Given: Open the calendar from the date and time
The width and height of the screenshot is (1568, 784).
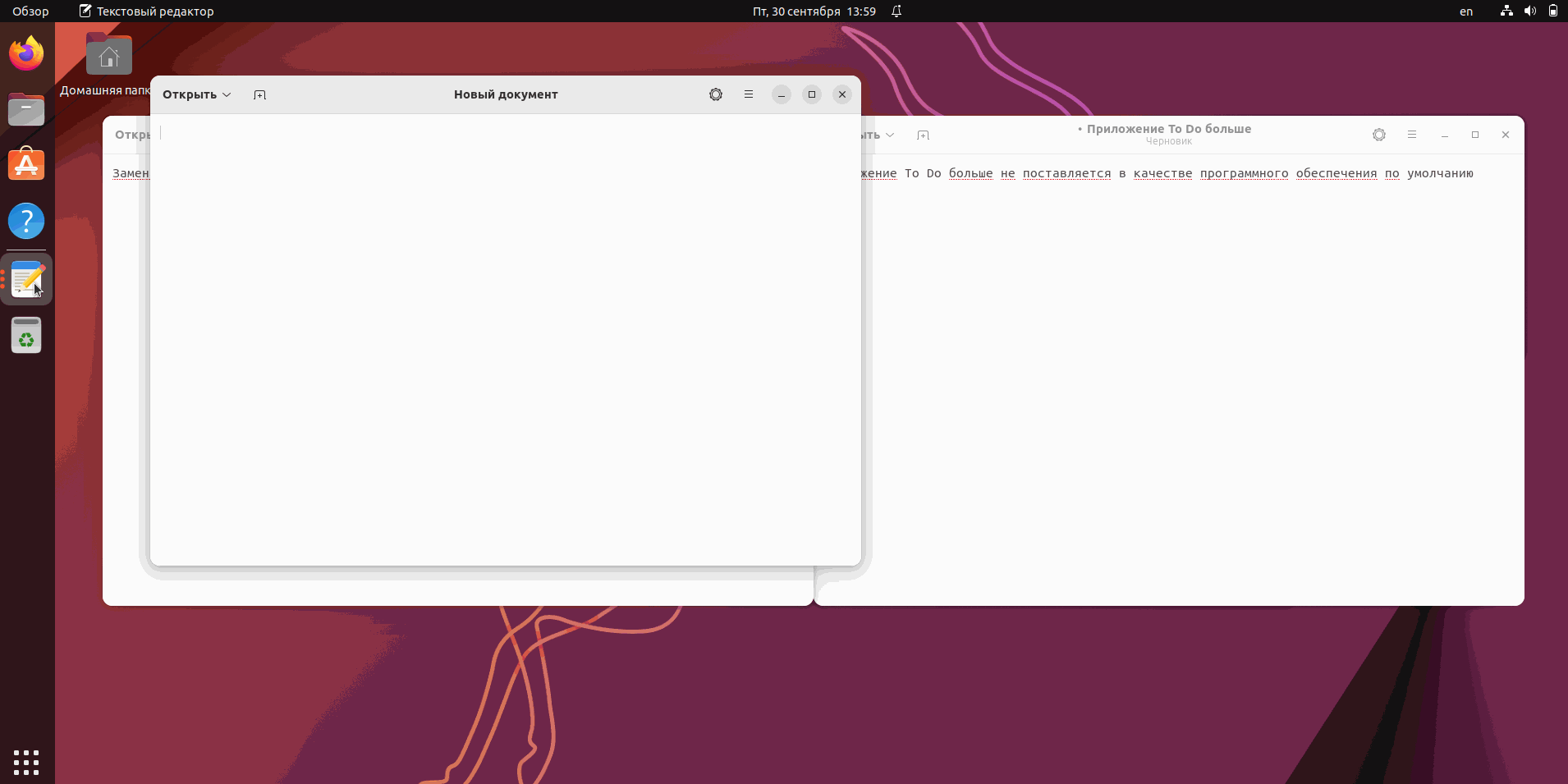Looking at the screenshot, I should point(814,11).
